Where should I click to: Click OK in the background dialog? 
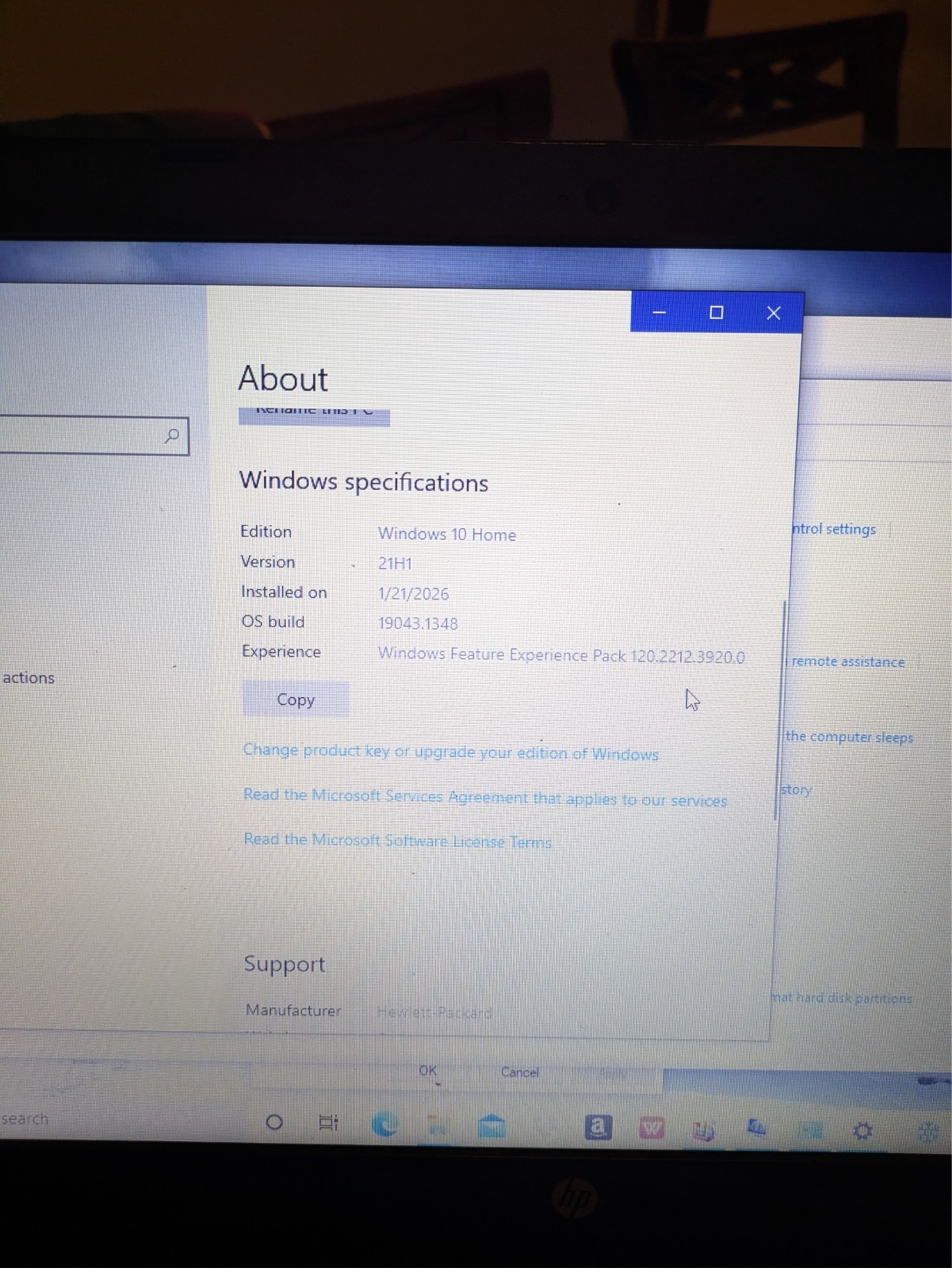(428, 1071)
